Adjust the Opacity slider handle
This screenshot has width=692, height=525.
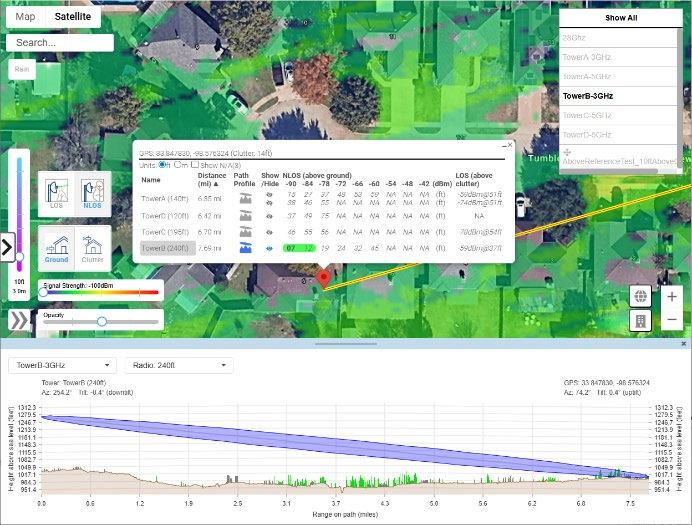(101, 321)
